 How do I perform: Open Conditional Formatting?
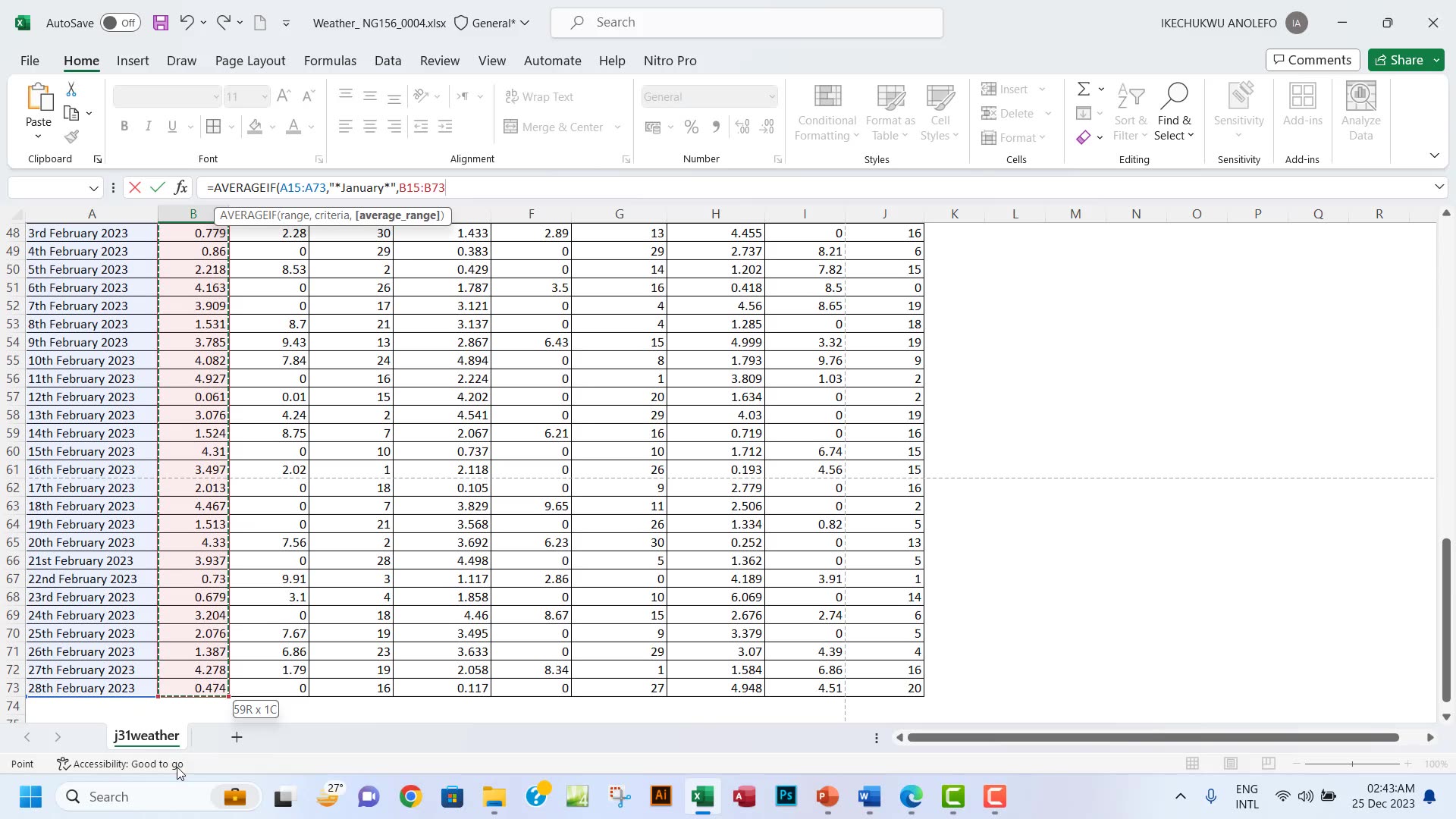pyautogui.click(x=826, y=110)
